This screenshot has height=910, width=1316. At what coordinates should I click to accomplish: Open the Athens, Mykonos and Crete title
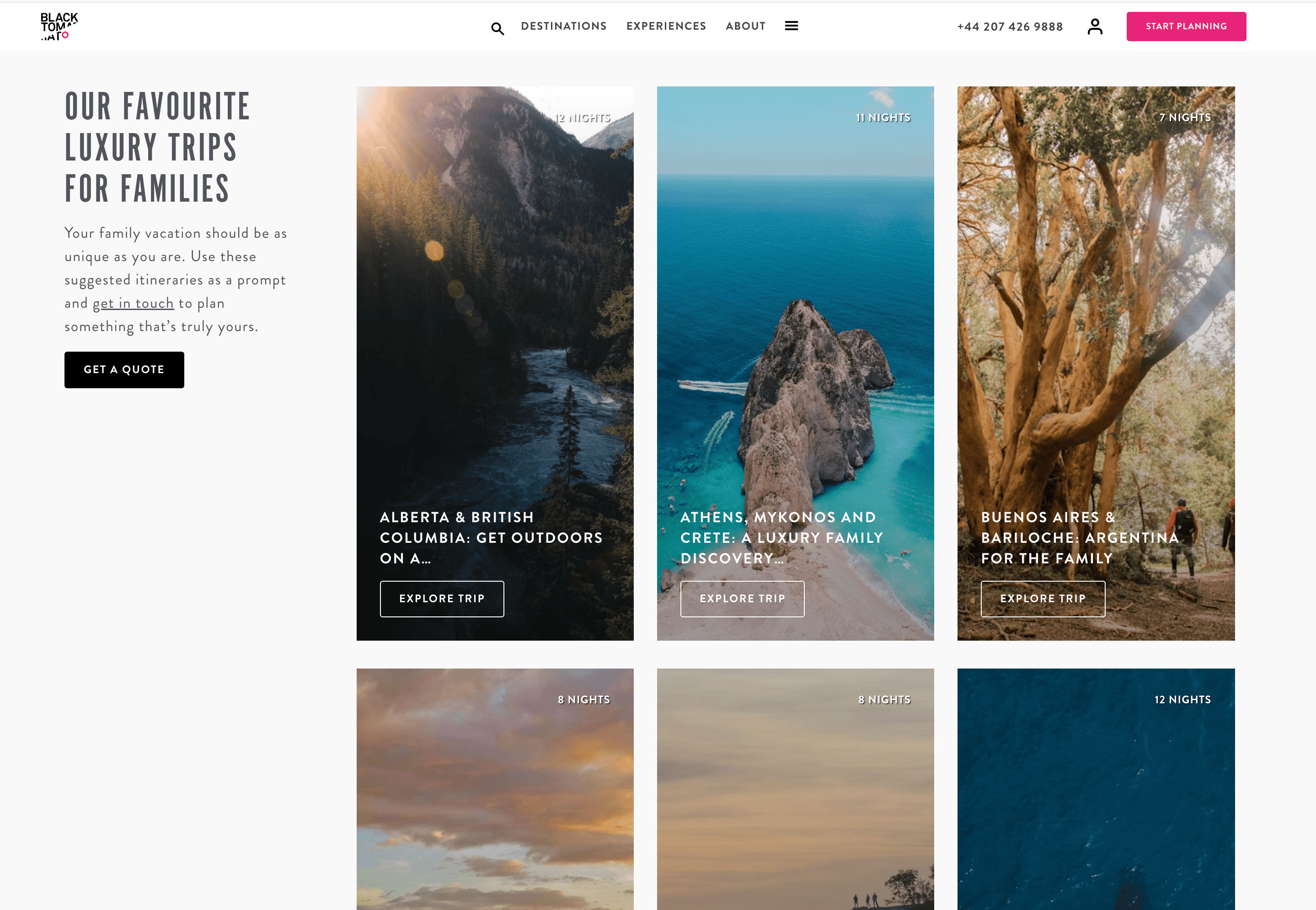[781, 537]
